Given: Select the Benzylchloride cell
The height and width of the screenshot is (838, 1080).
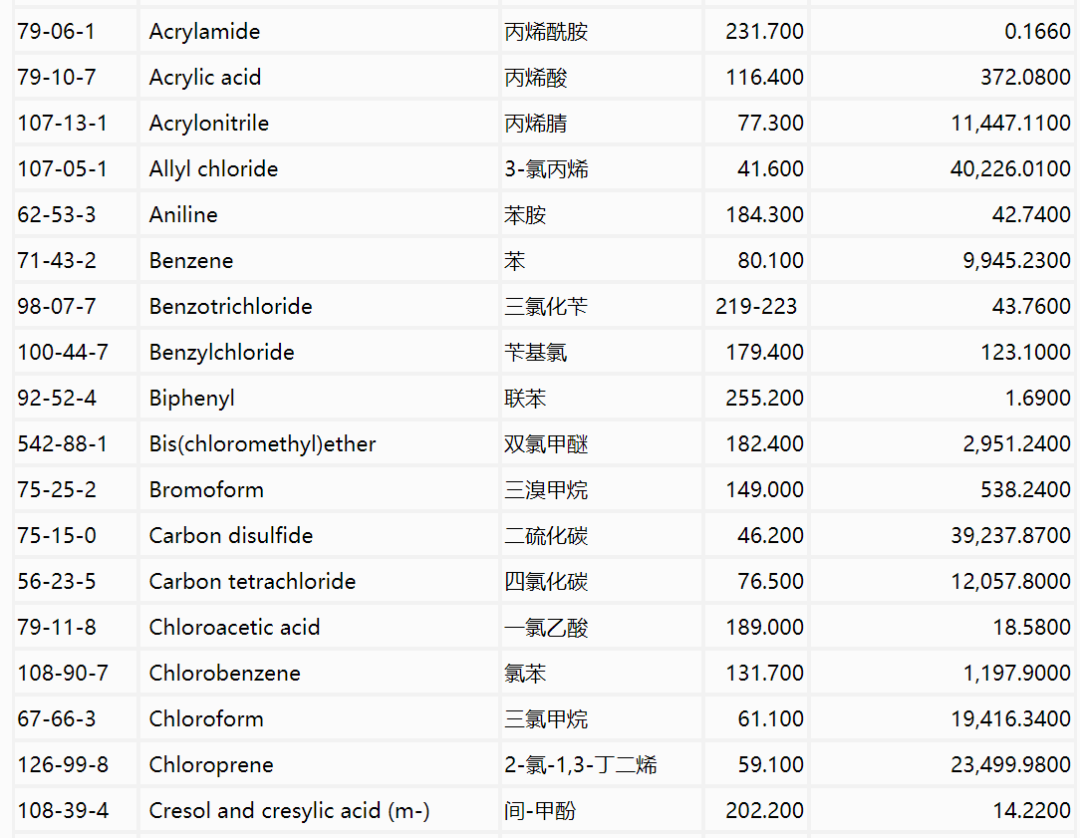Looking at the screenshot, I should point(221,353).
